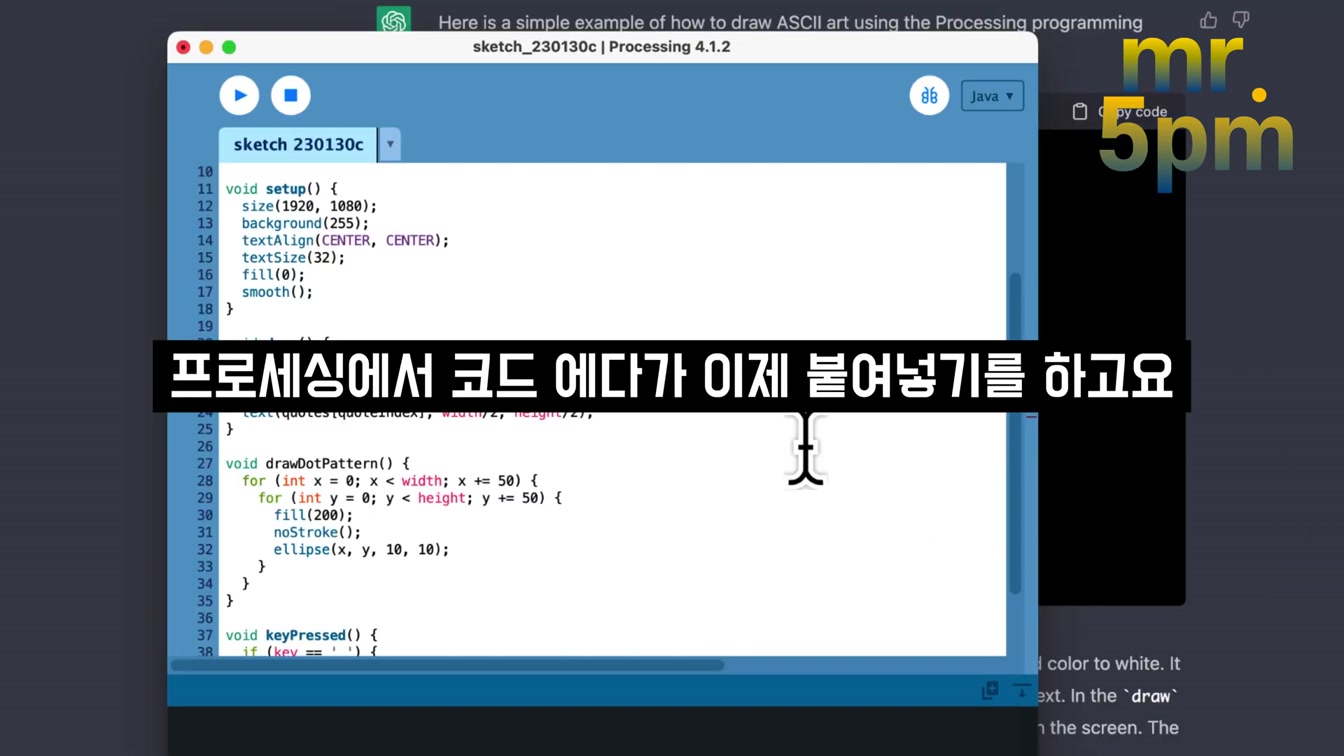Image resolution: width=1344 pixels, height=756 pixels.
Task: Click the line 'noStroke();'
Action: click(317, 532)
